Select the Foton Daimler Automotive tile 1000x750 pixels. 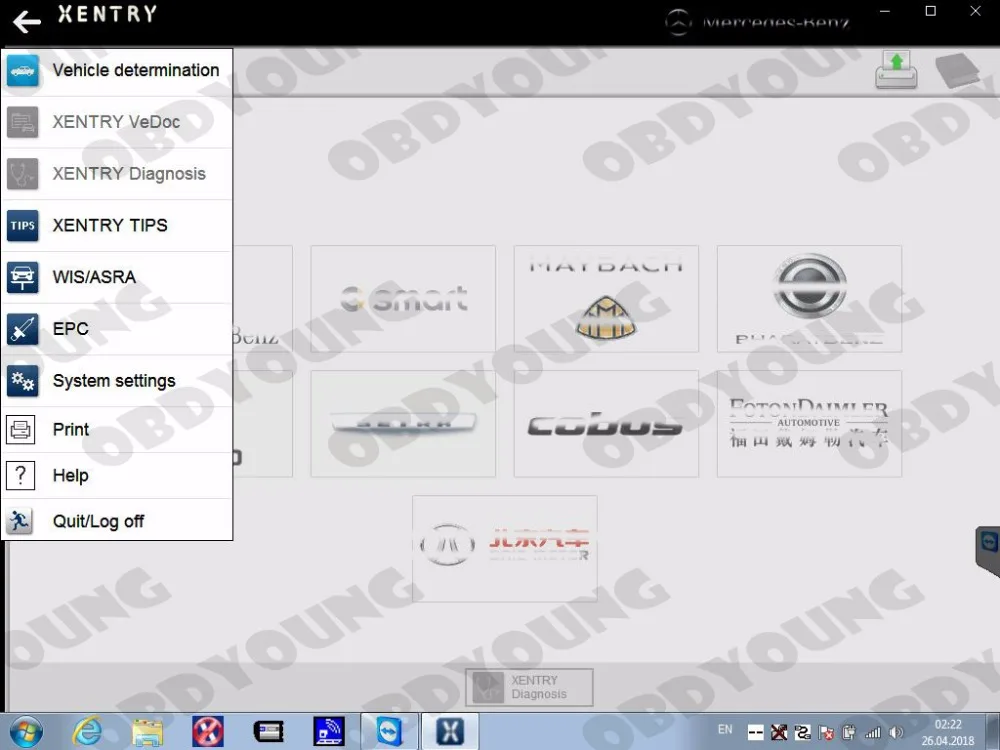point(809,423)
